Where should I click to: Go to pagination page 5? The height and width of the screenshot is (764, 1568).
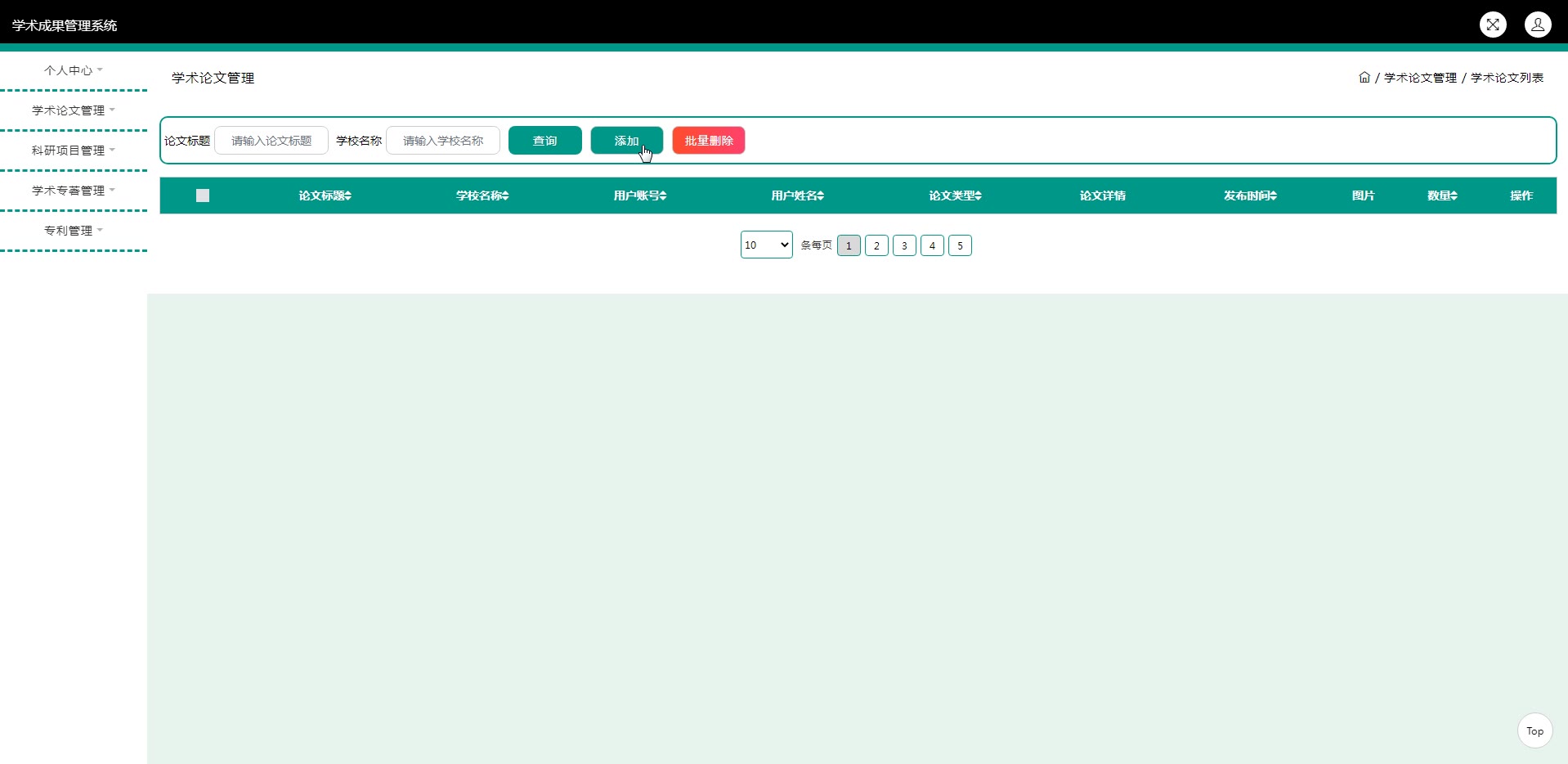pos(960,245)
